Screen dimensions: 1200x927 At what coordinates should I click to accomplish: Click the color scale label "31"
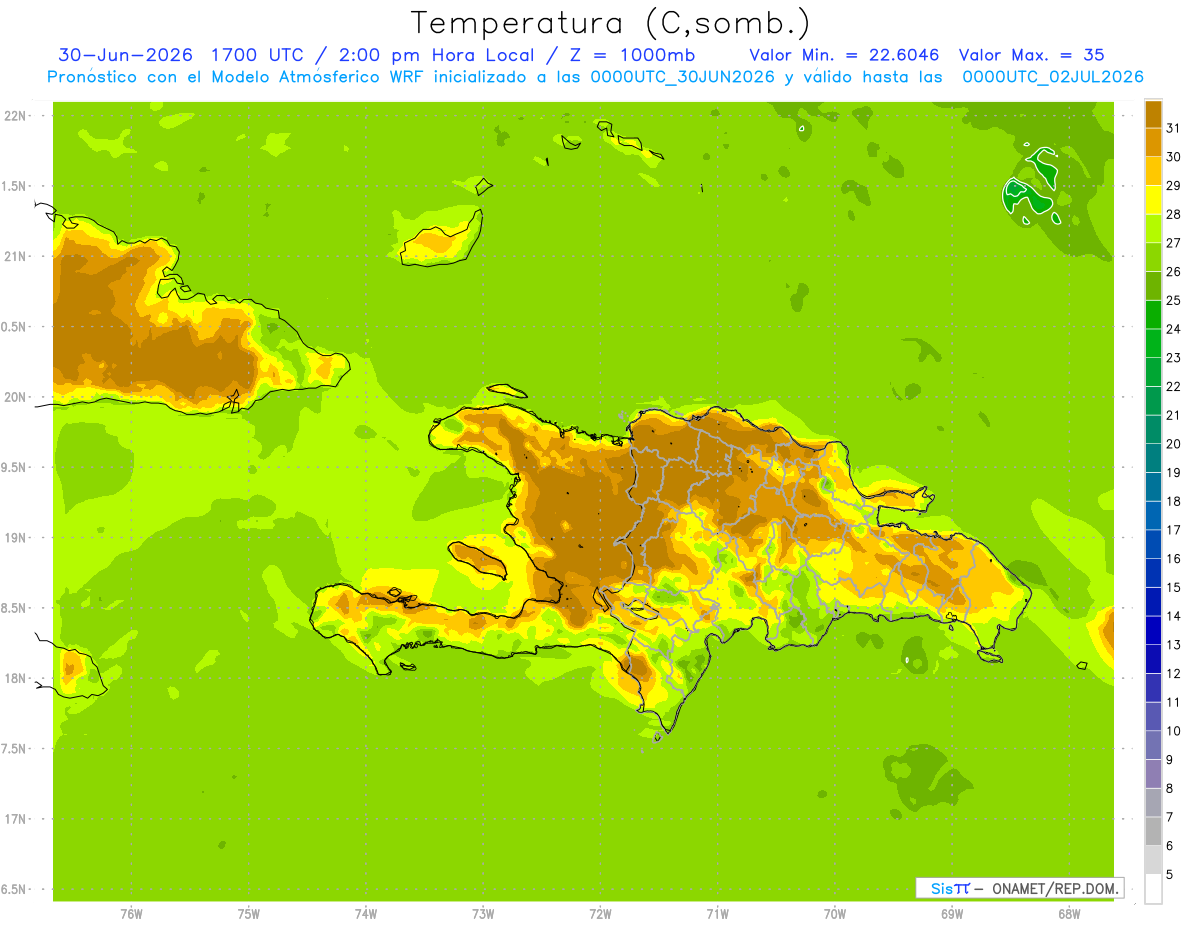(1174, 128)
